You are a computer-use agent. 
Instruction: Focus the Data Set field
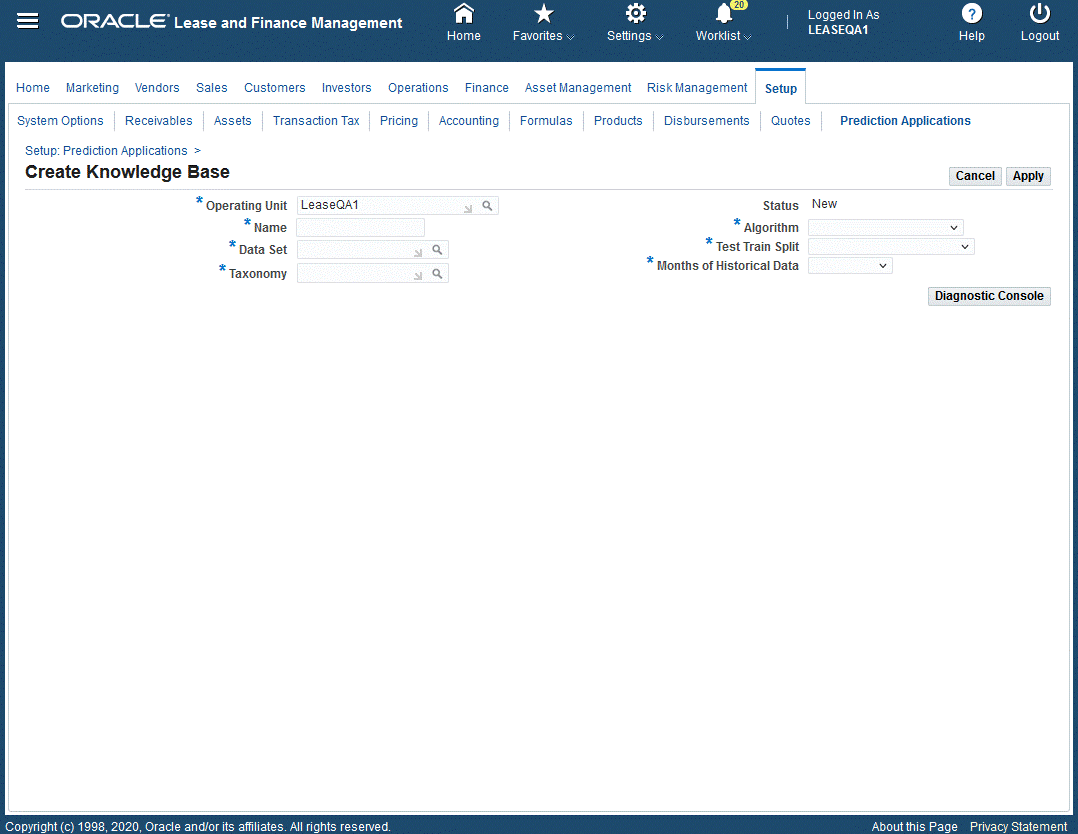[x=362, y=250]
